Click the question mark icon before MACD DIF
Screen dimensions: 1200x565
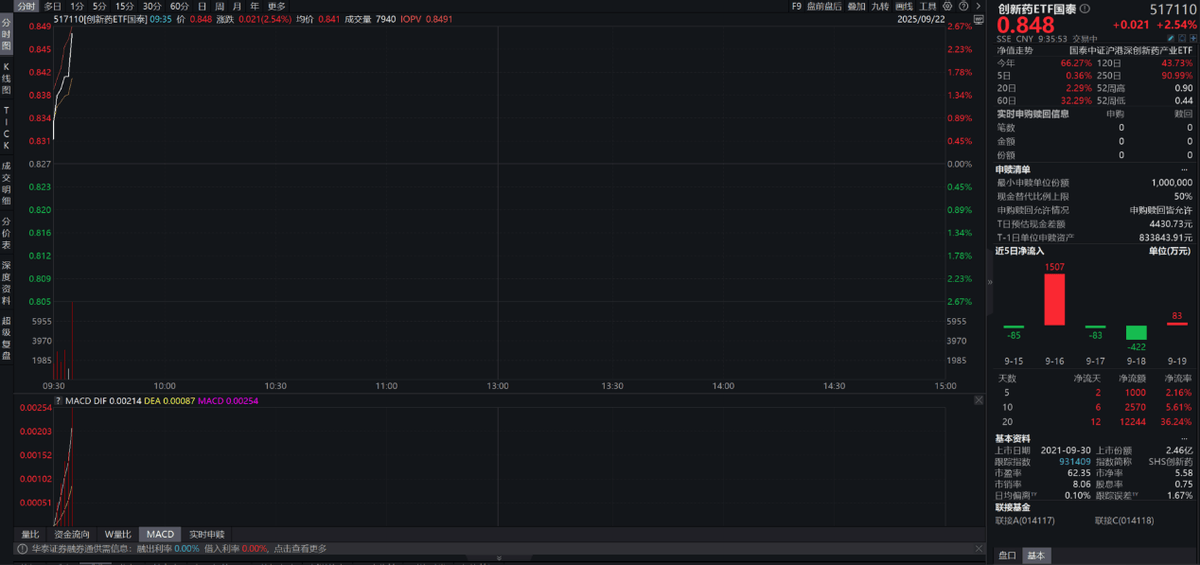click(58, 401)
